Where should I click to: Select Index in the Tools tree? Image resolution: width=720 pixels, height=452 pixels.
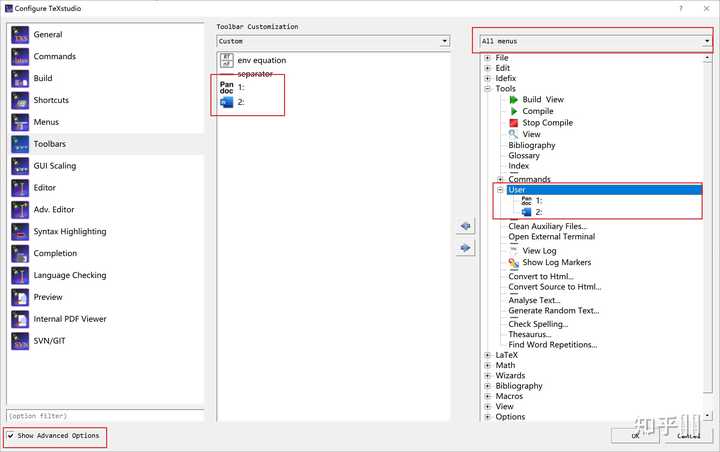tap(518, 166)
